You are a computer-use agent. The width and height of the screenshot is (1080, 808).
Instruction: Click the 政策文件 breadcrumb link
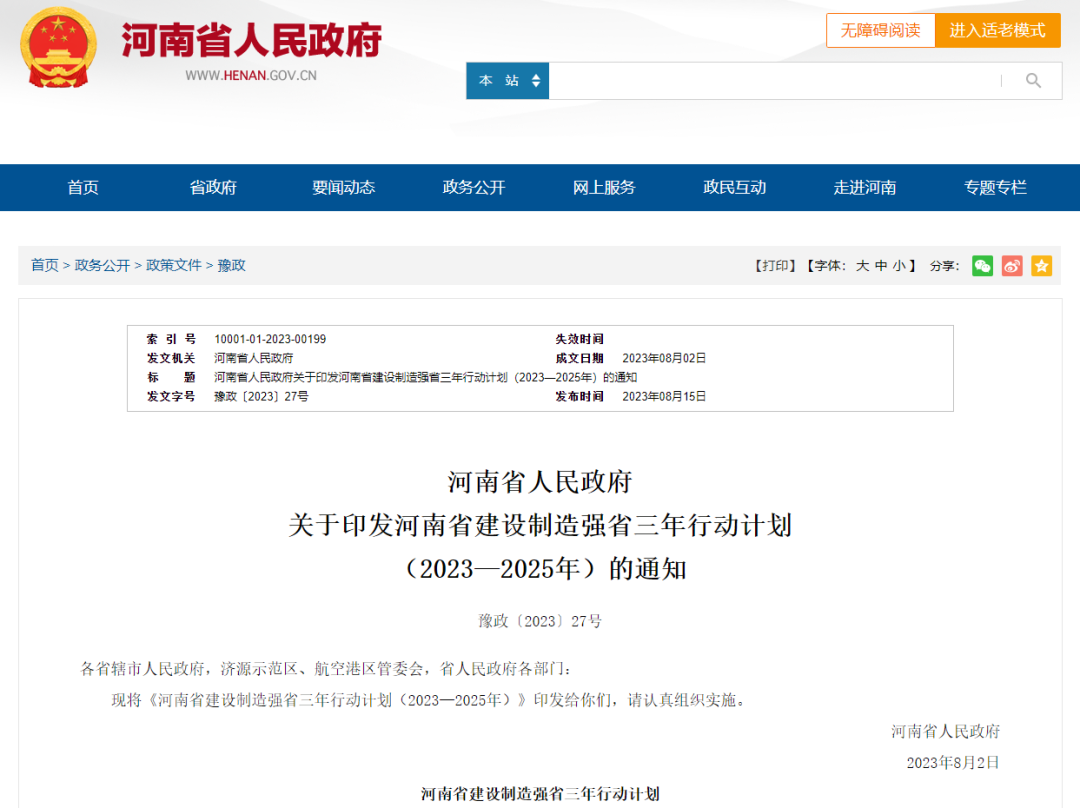coord(174,265)
